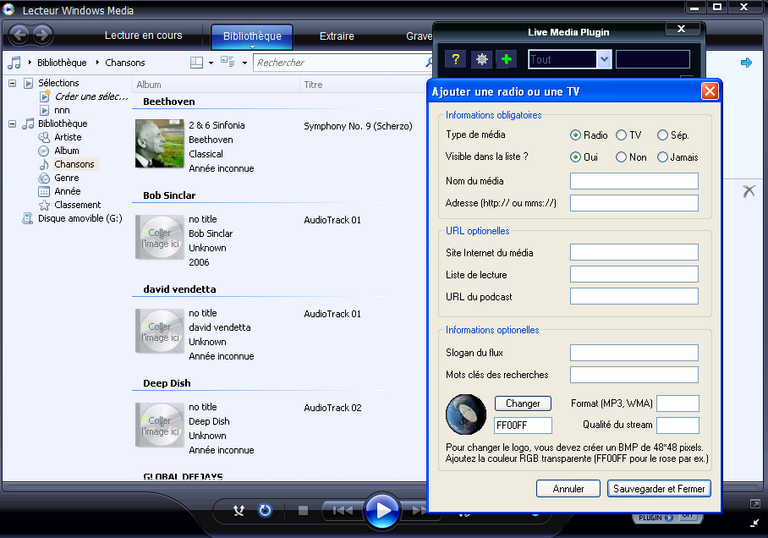Click Sauvegarder et Fermer button
768x538 pixels.
[x=659, y=489]
